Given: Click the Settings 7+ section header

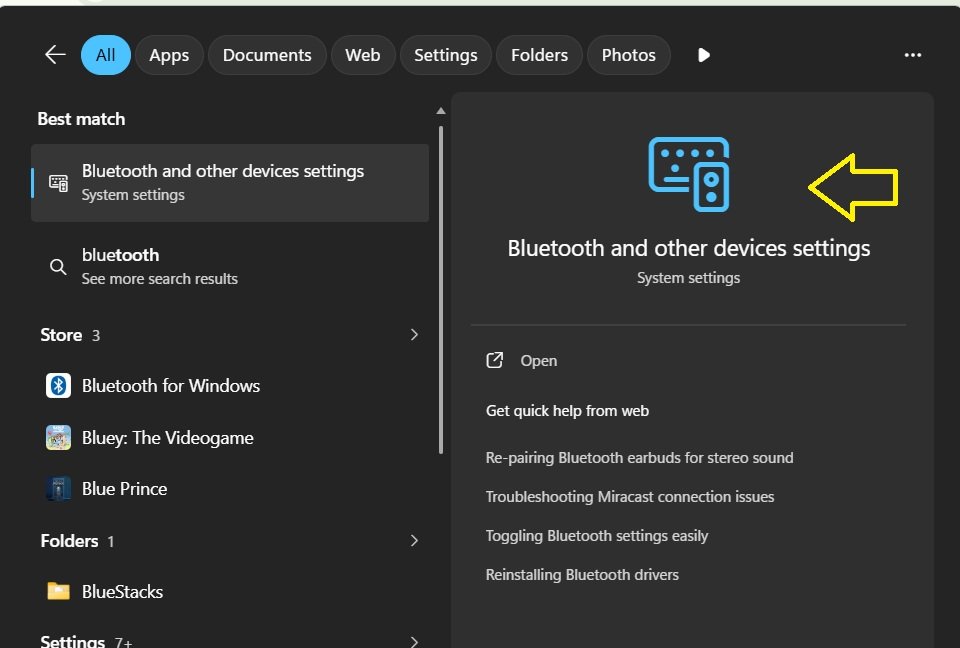Looking at the screenshot, I should pyautogui.click(x=86, y=641).
